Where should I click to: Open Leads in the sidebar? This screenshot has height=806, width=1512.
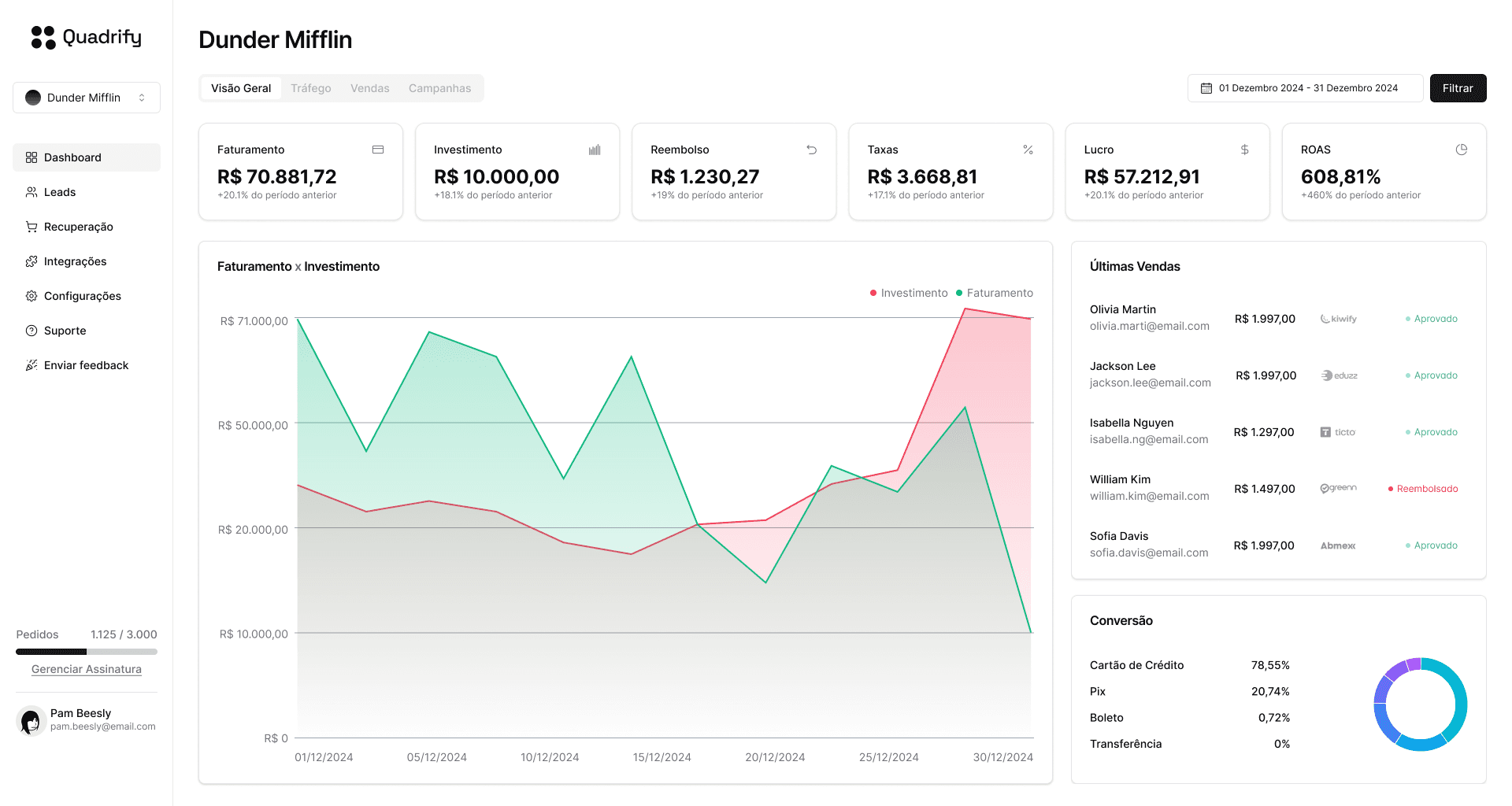click(x=60, y=192)
